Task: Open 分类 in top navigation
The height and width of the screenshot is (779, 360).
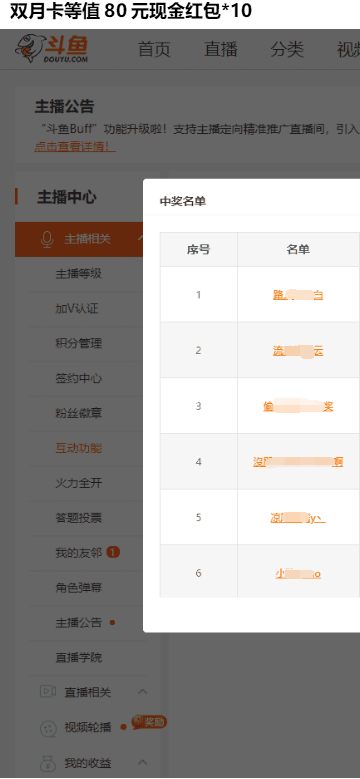Action: 287,49
